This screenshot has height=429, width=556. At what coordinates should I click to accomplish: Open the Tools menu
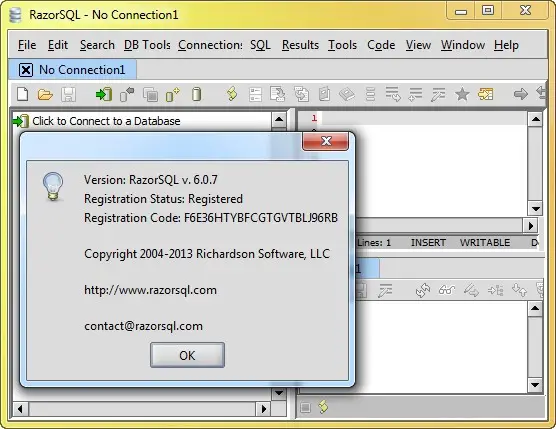tap(342, 45)
